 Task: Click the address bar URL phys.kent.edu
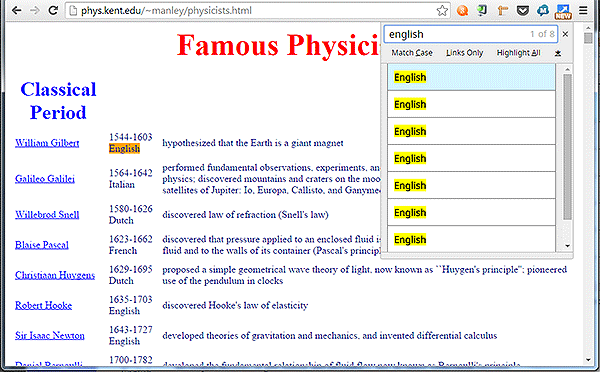click(166, 10)
